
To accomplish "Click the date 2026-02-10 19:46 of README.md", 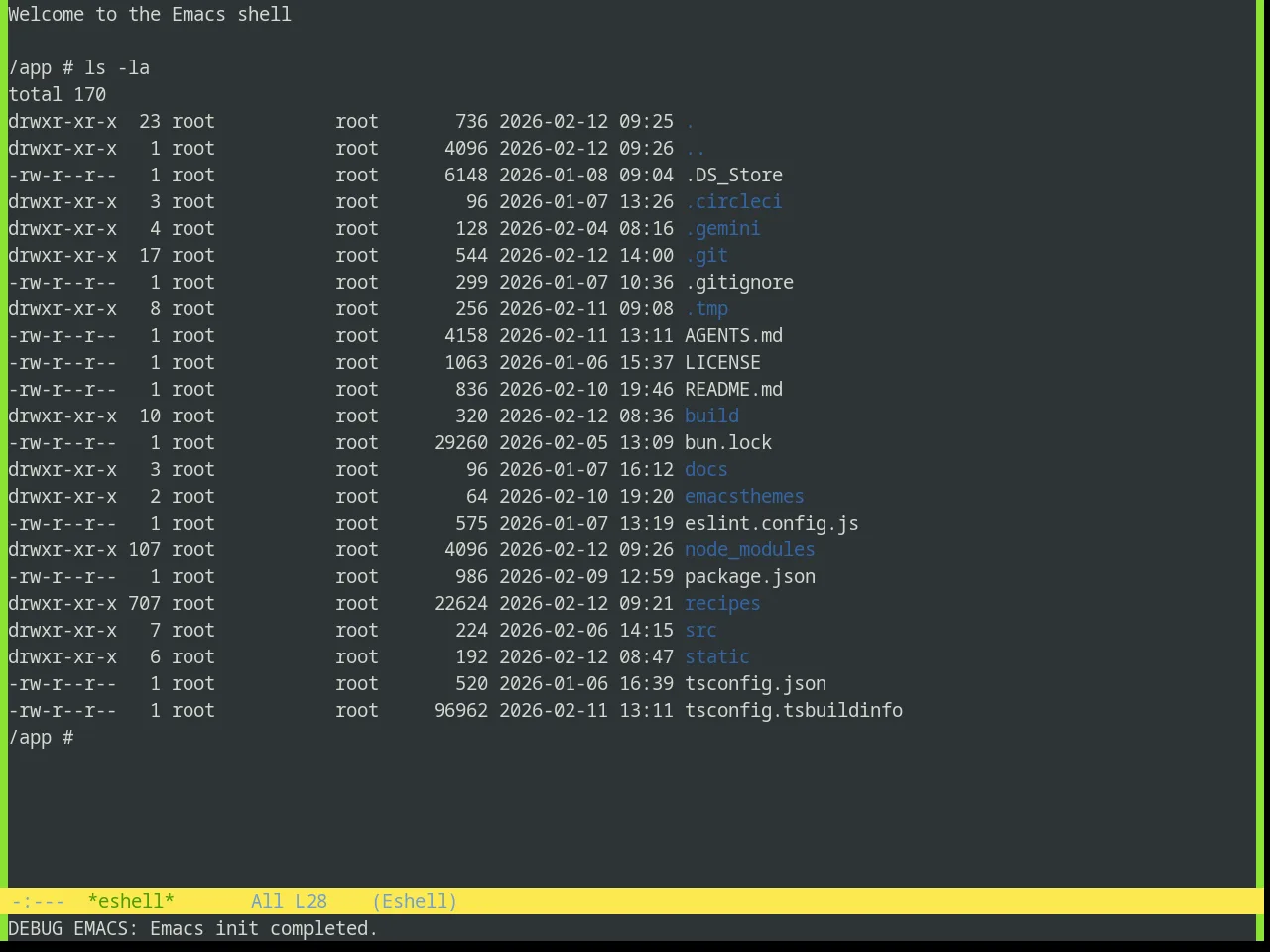I will 586,390.
